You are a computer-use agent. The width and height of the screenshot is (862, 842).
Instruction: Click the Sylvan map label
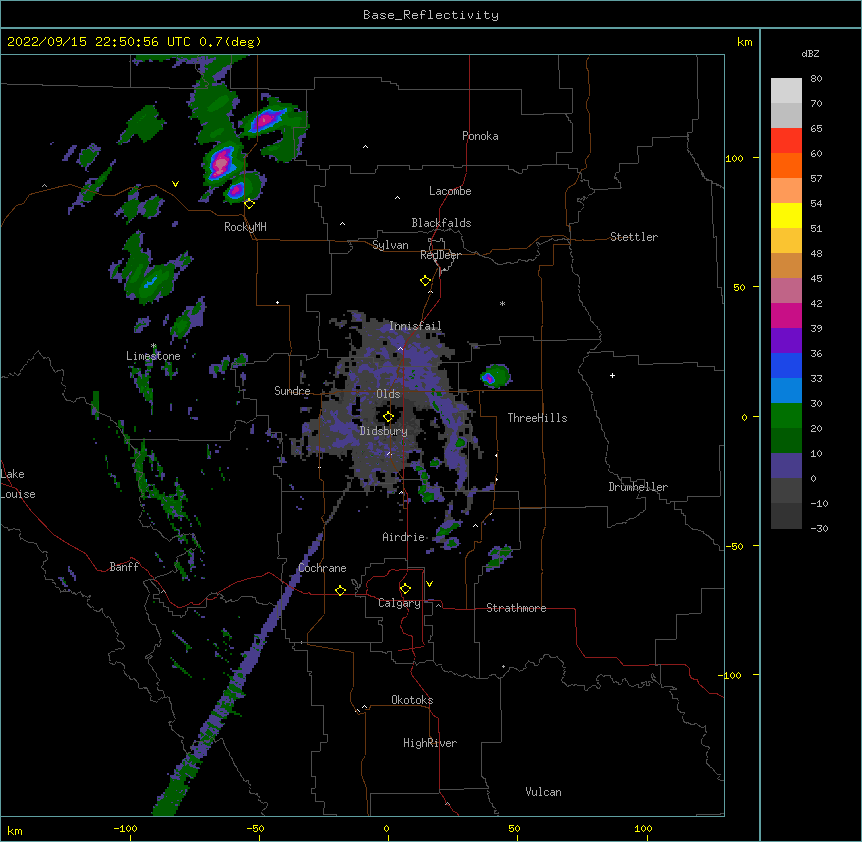point(390,245)
